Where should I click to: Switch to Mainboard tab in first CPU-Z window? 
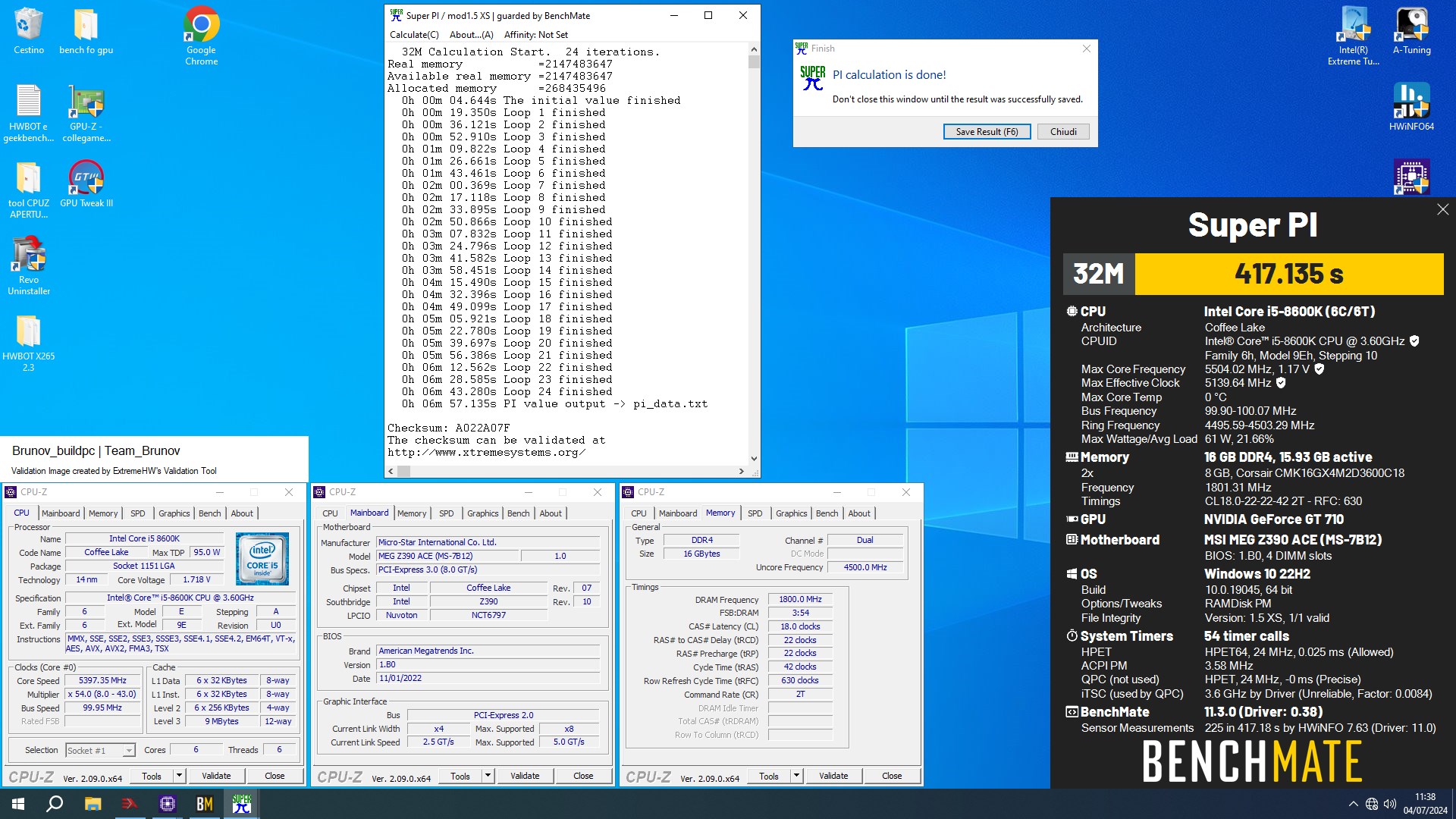pos(61,513)
